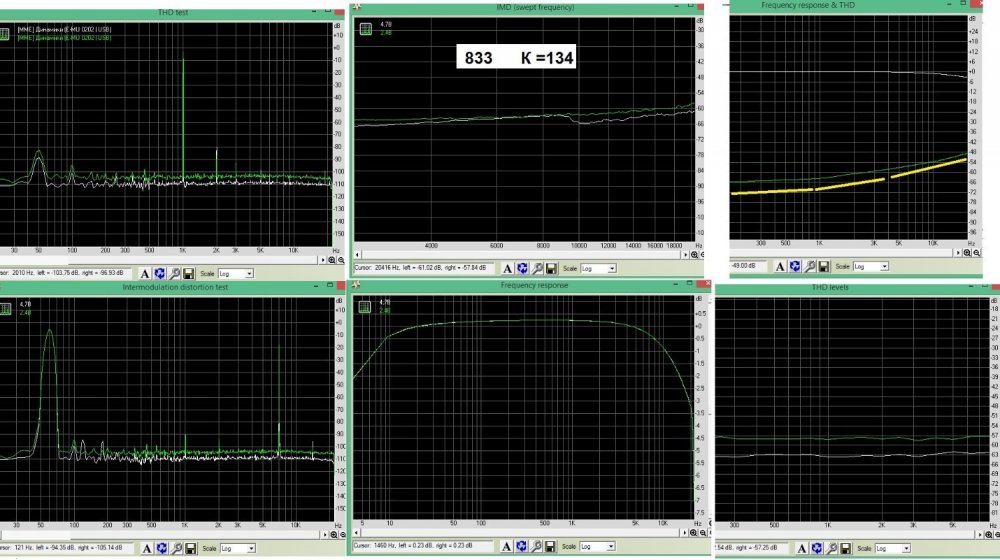Click scroll-right arrow under THD test graph
Screen dimensions: 1000x560
[323, 260]
